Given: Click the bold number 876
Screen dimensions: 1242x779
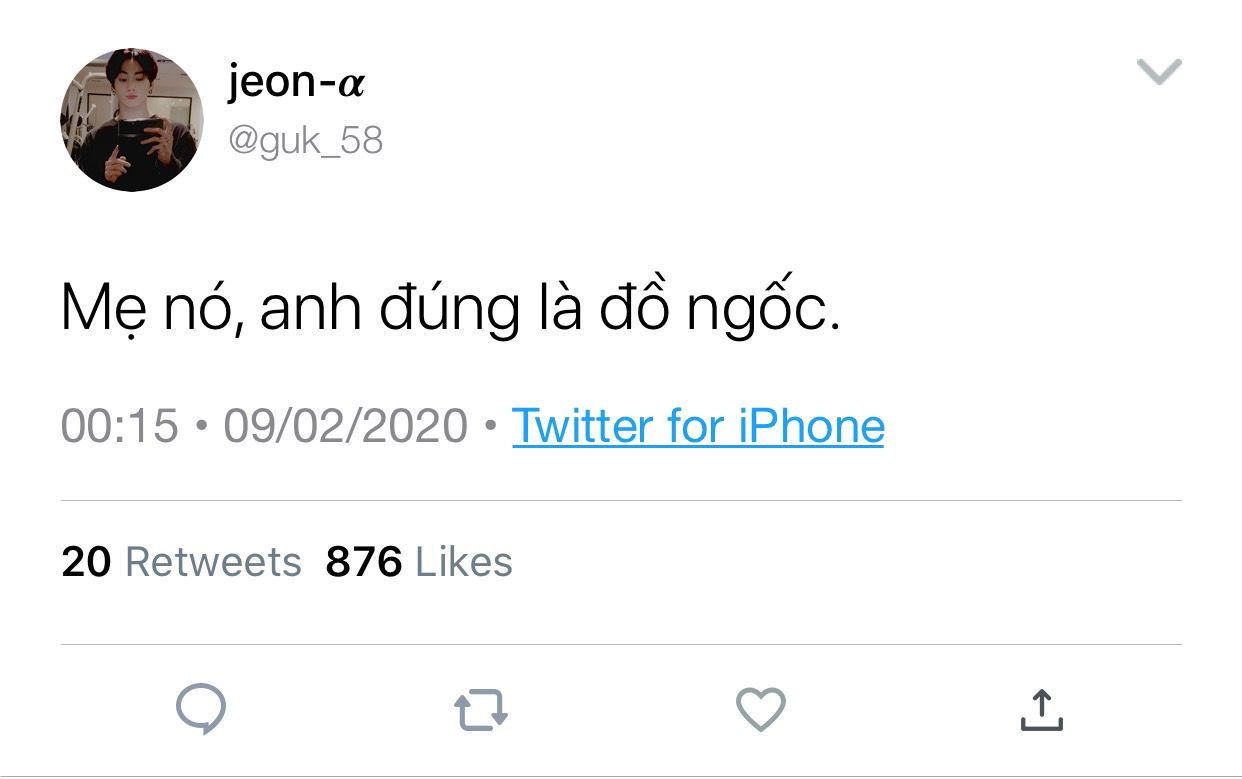Looking at the screenshot, I should (364, 562).
